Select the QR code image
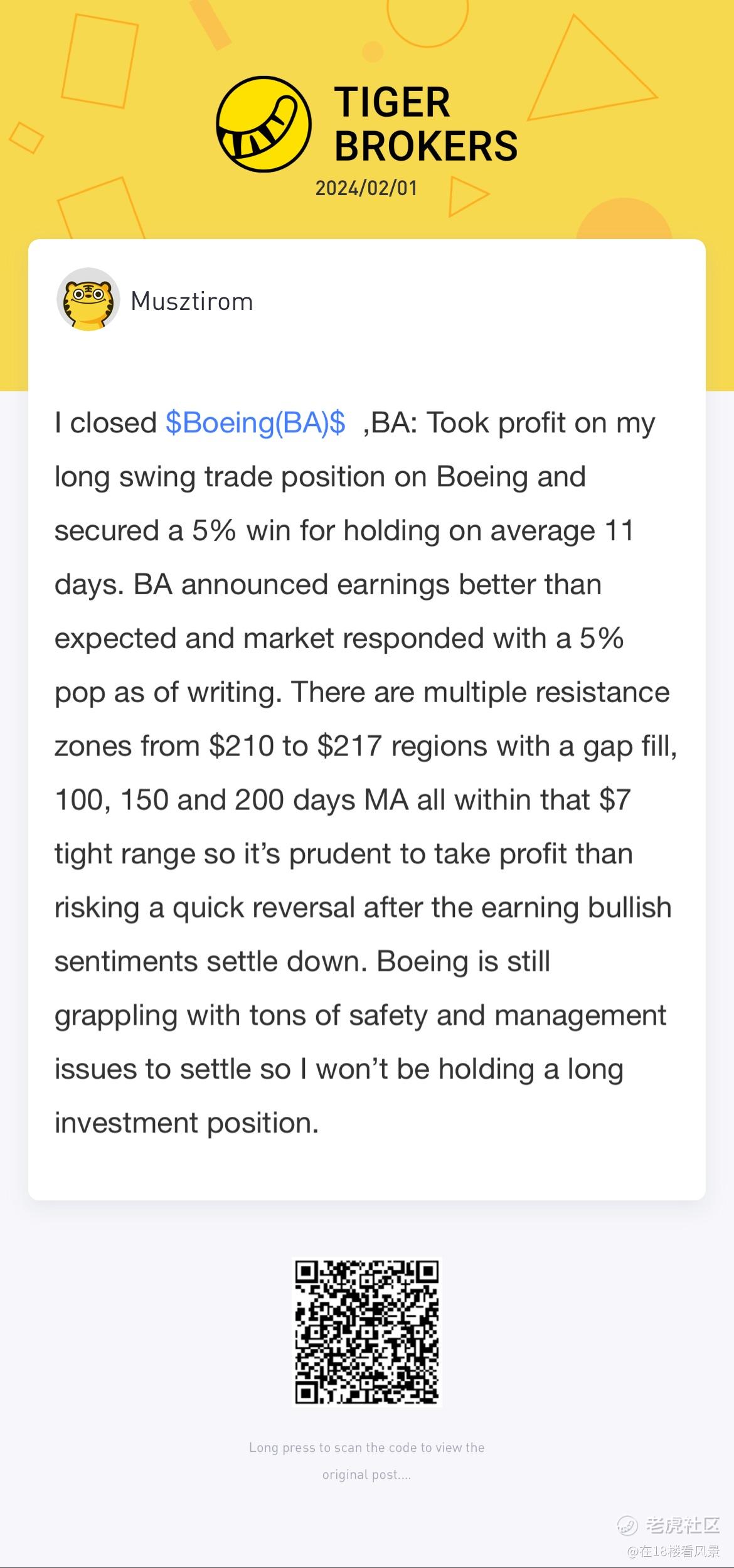This screenshot has height=1568, width=734. (367, 1332)
